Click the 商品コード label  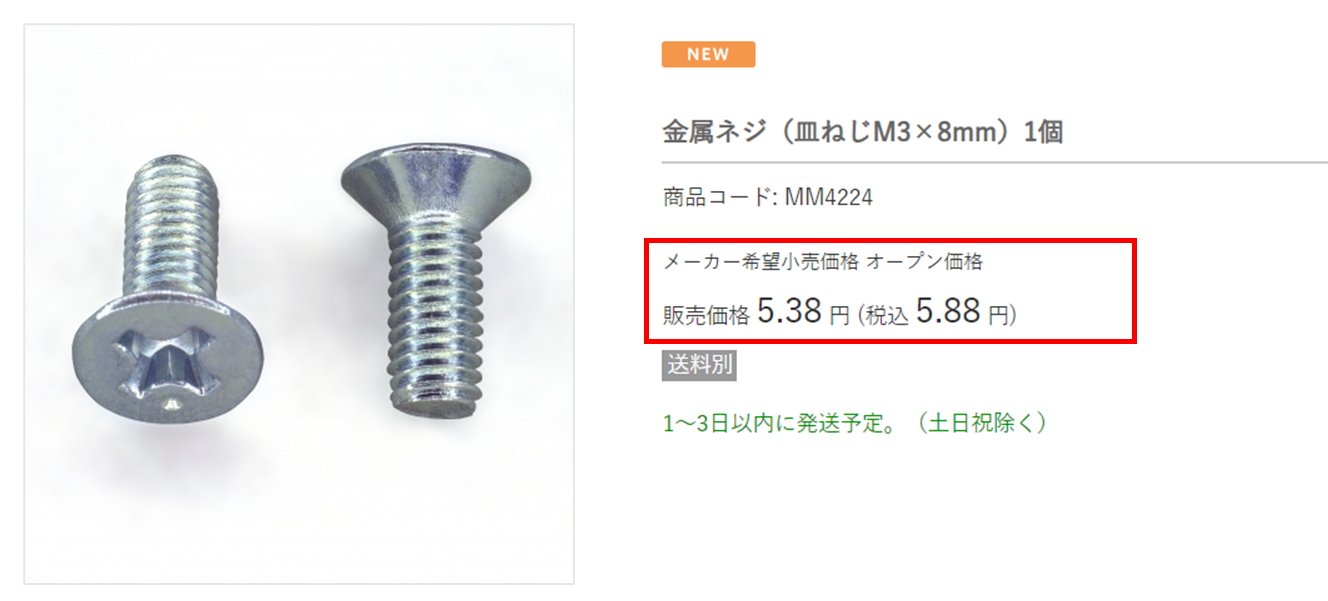[x=716, y=198]
